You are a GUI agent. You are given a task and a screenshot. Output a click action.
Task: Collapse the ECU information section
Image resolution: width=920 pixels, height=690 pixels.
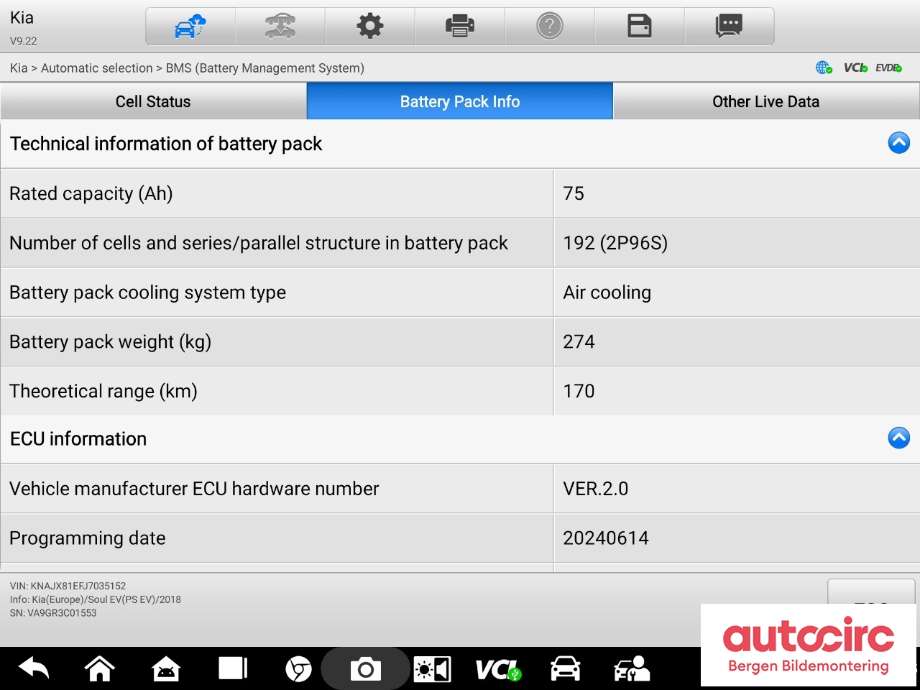898,438
